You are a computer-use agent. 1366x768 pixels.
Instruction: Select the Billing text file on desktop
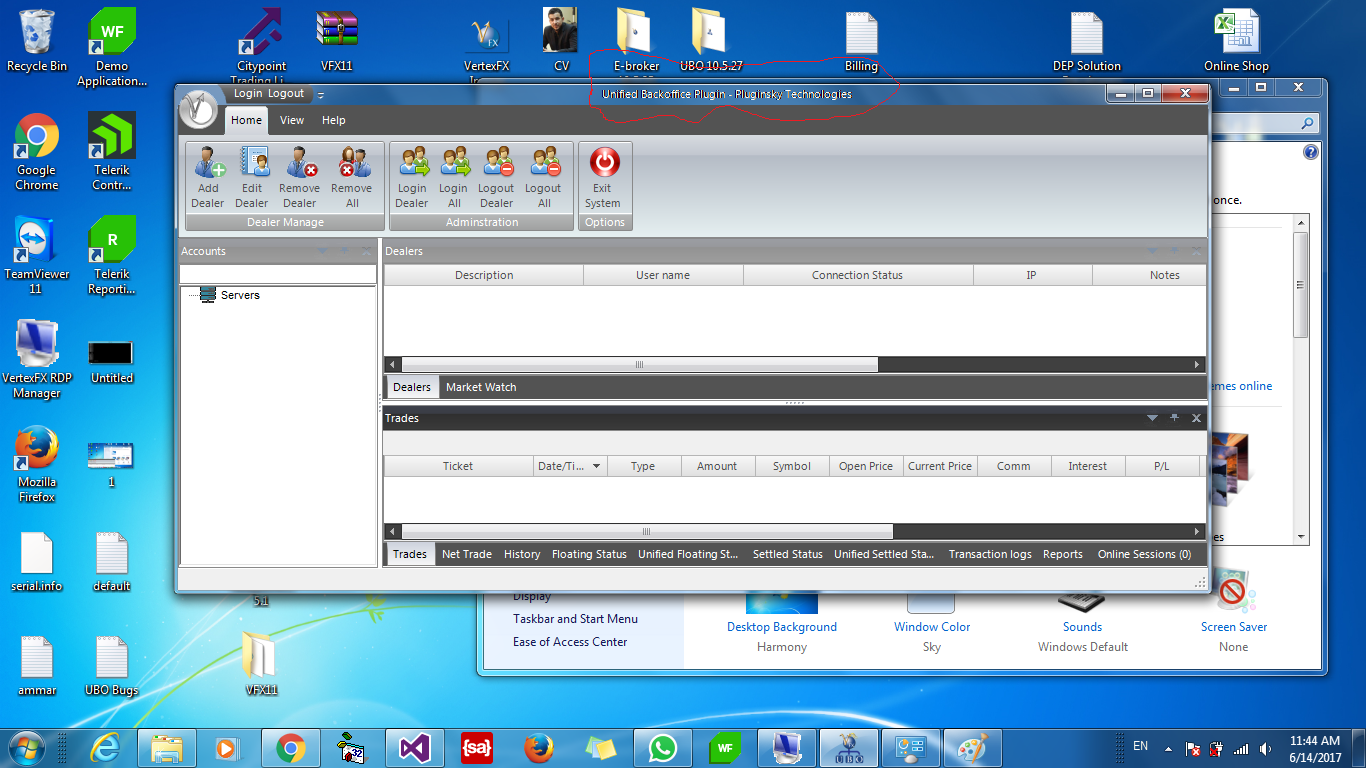tap(861, 42)
